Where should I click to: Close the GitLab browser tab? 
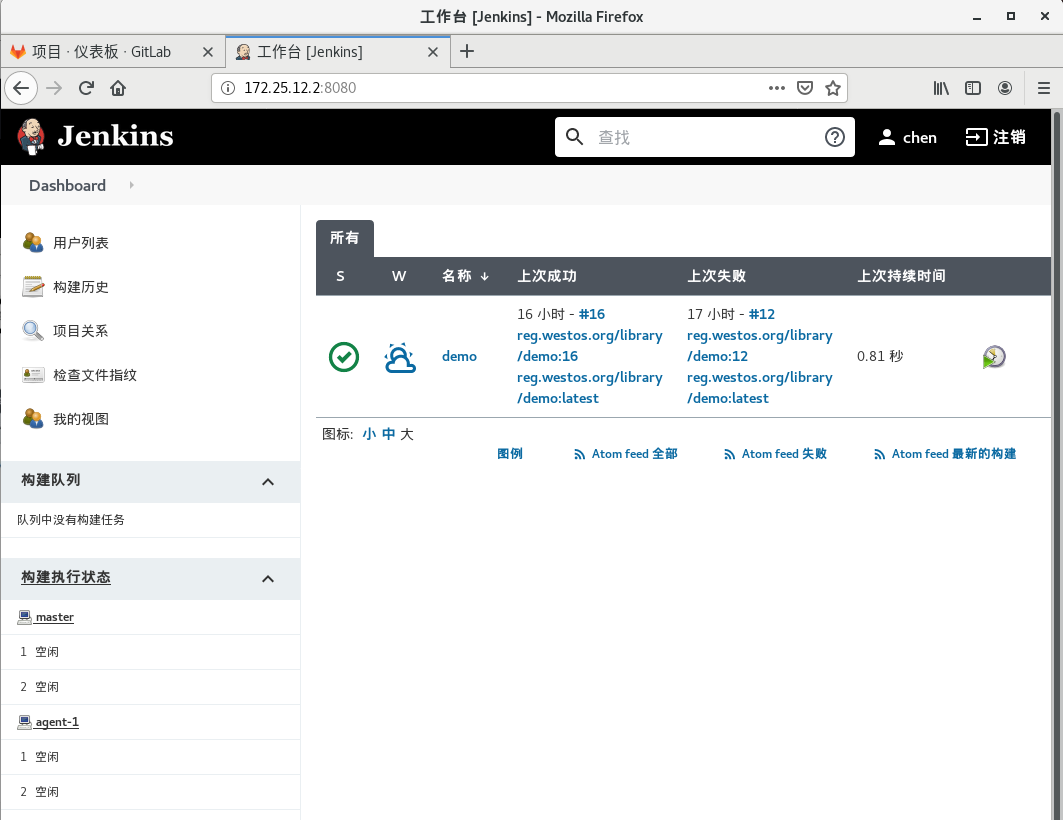pyautogui.click(x=208, y=52)
